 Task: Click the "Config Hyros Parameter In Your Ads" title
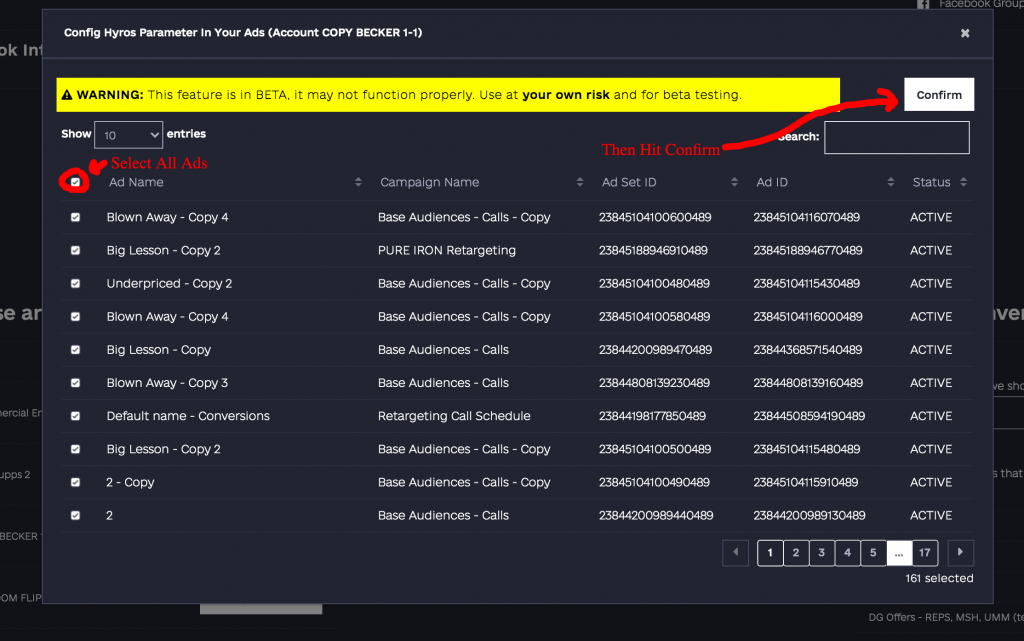point(243,33)
